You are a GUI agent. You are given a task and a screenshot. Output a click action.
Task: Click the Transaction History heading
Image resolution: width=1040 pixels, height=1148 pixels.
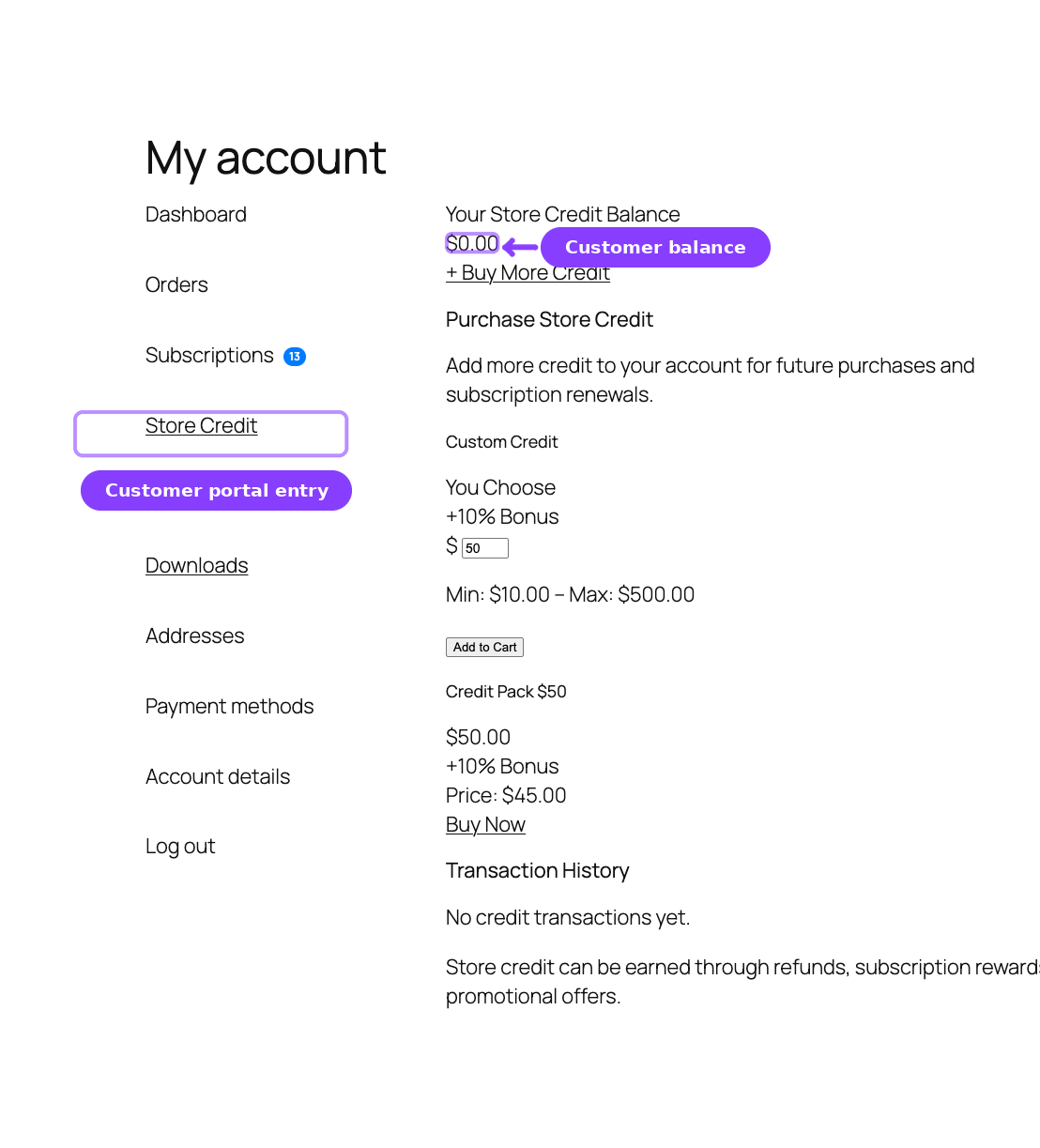pos(537,870)
